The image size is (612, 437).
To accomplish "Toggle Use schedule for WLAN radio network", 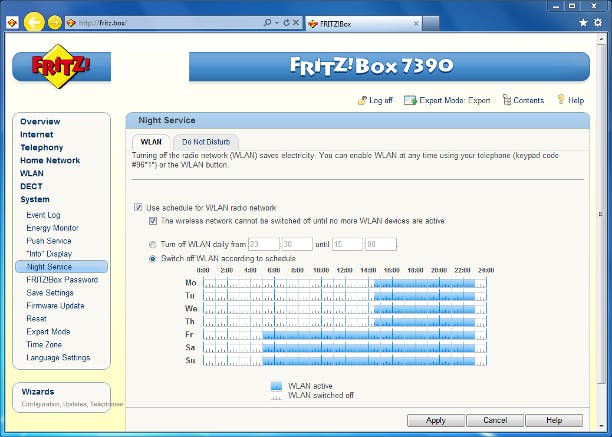I will click(x=138, y=207).
